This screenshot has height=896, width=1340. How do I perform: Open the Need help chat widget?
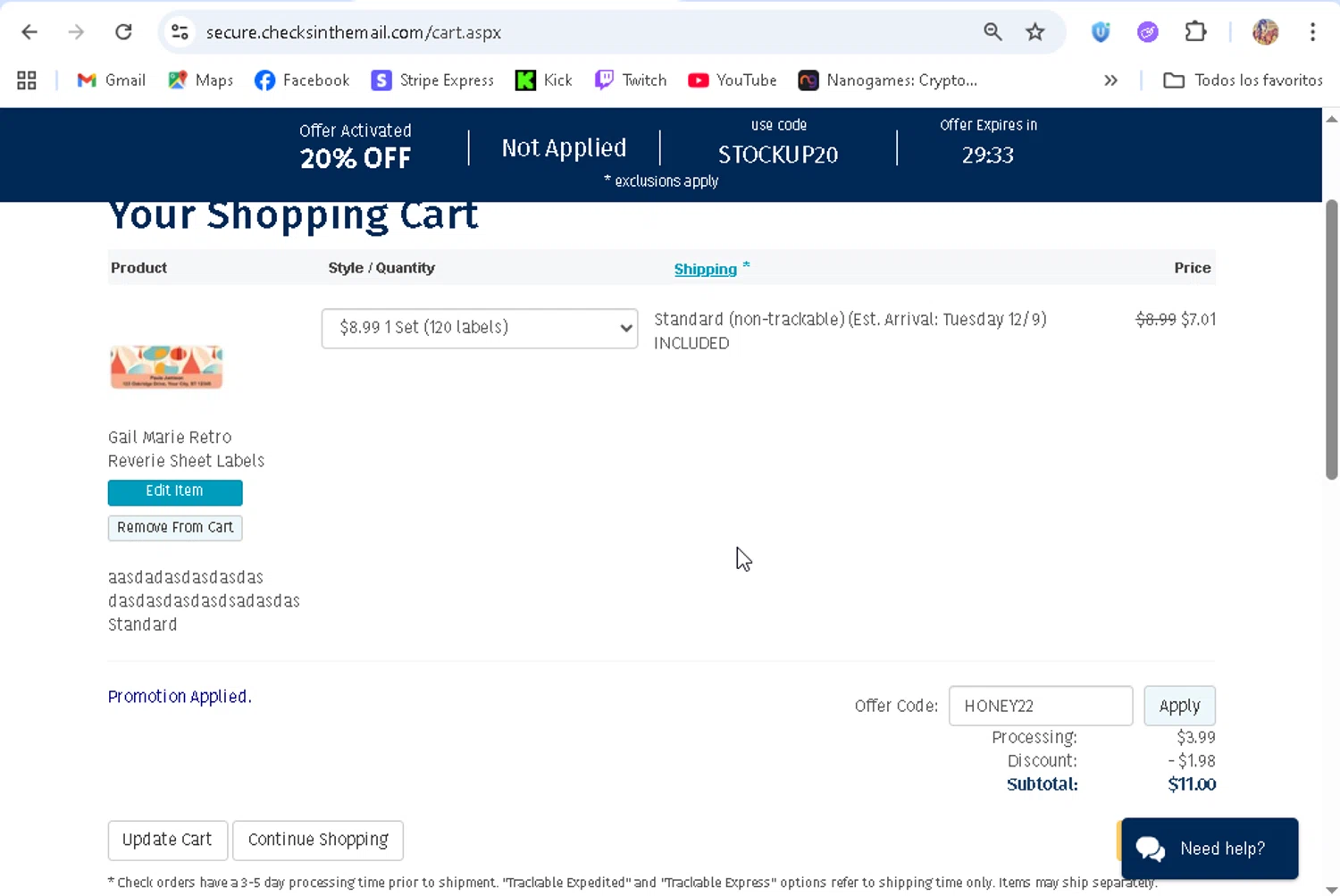(1210, 849)
